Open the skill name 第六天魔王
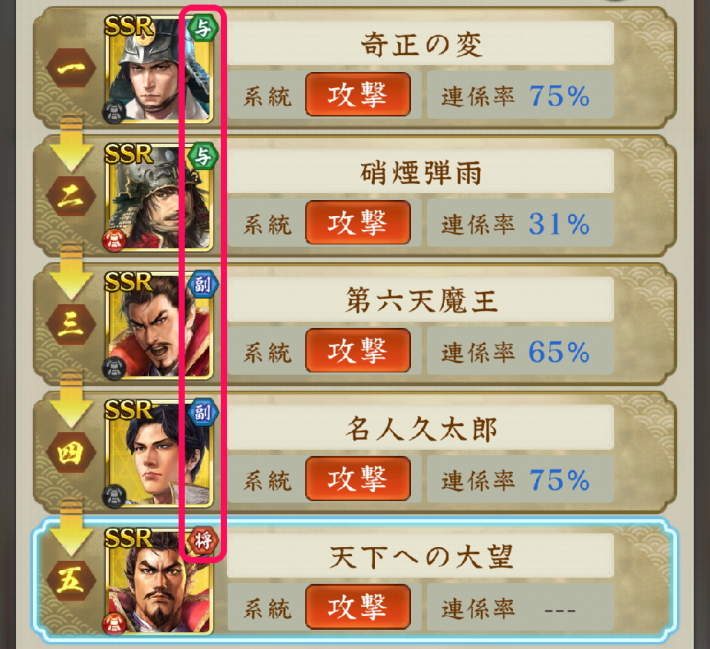 click(x=421, y=300)
